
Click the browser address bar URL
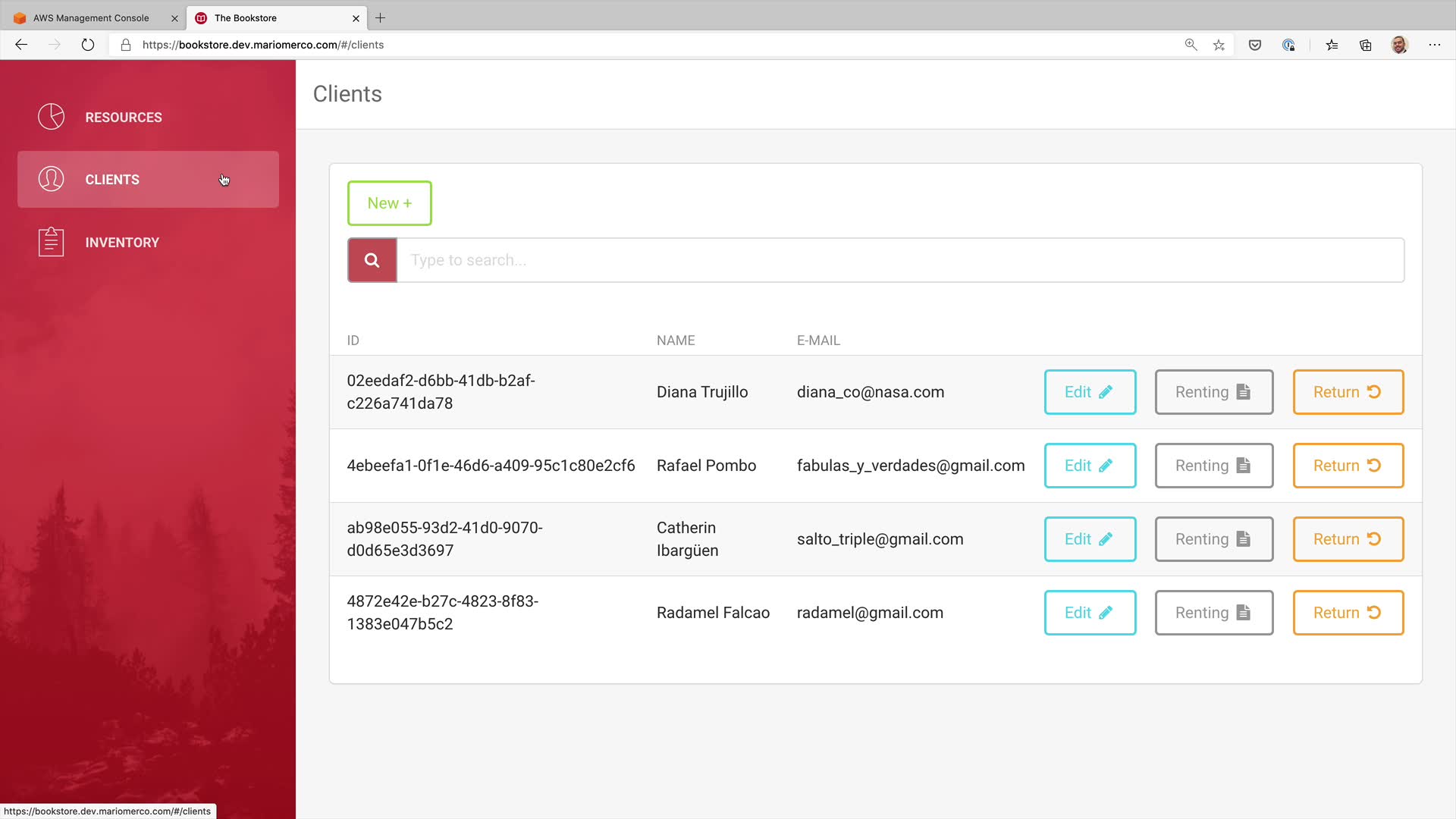click(x=263, y=45)
